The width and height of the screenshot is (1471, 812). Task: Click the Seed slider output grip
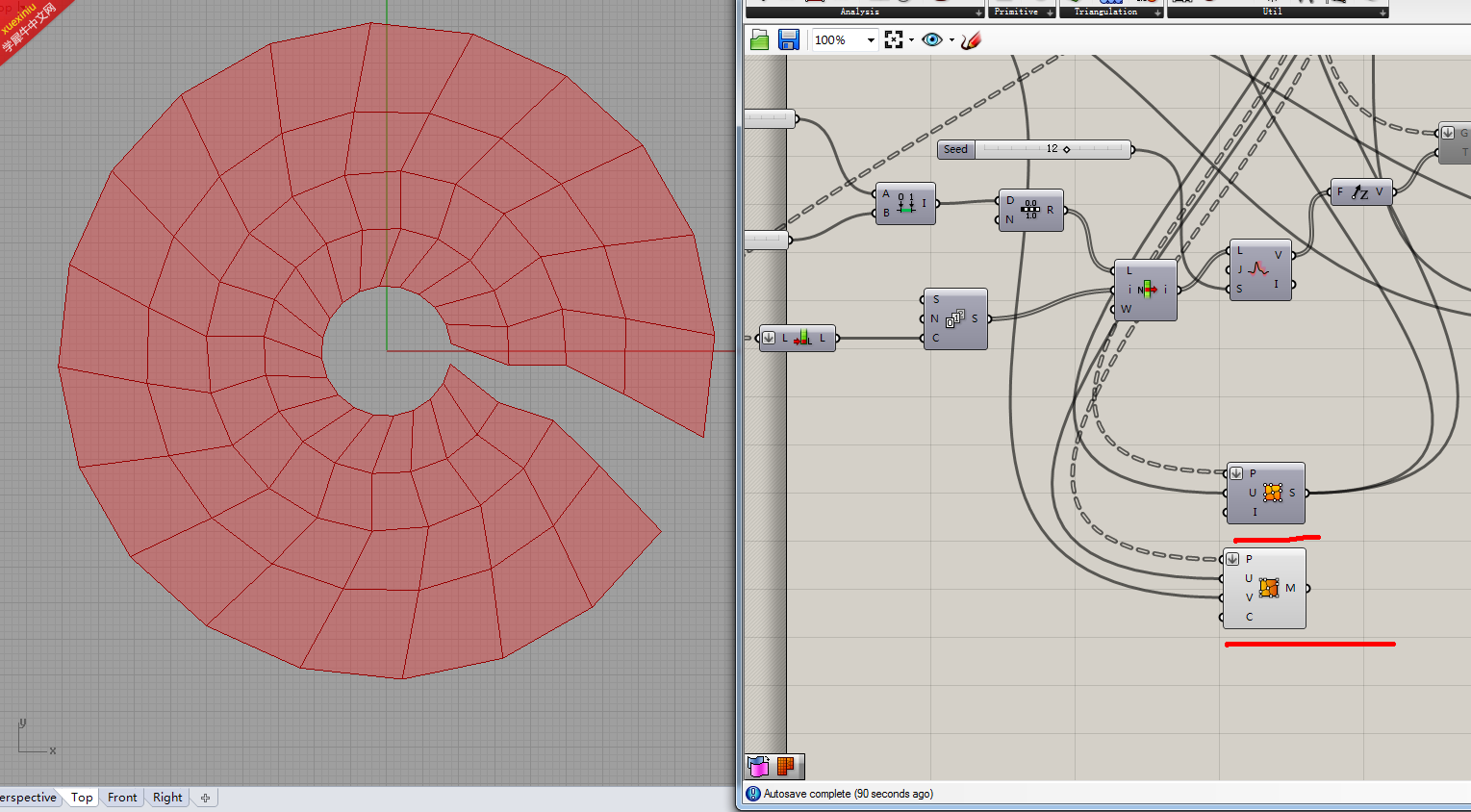pyautogui.click(x=1132, y=149)
